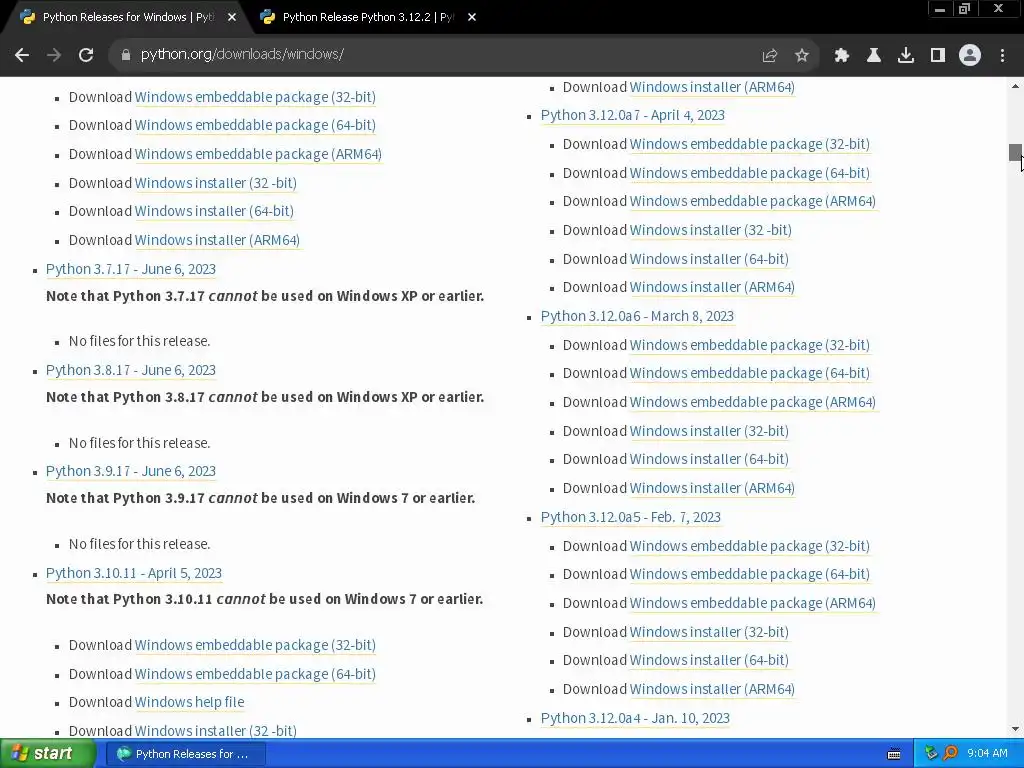Open the browser Downloads icon
The height and width of the screenshot is (768, 1024).
point(906,56)
